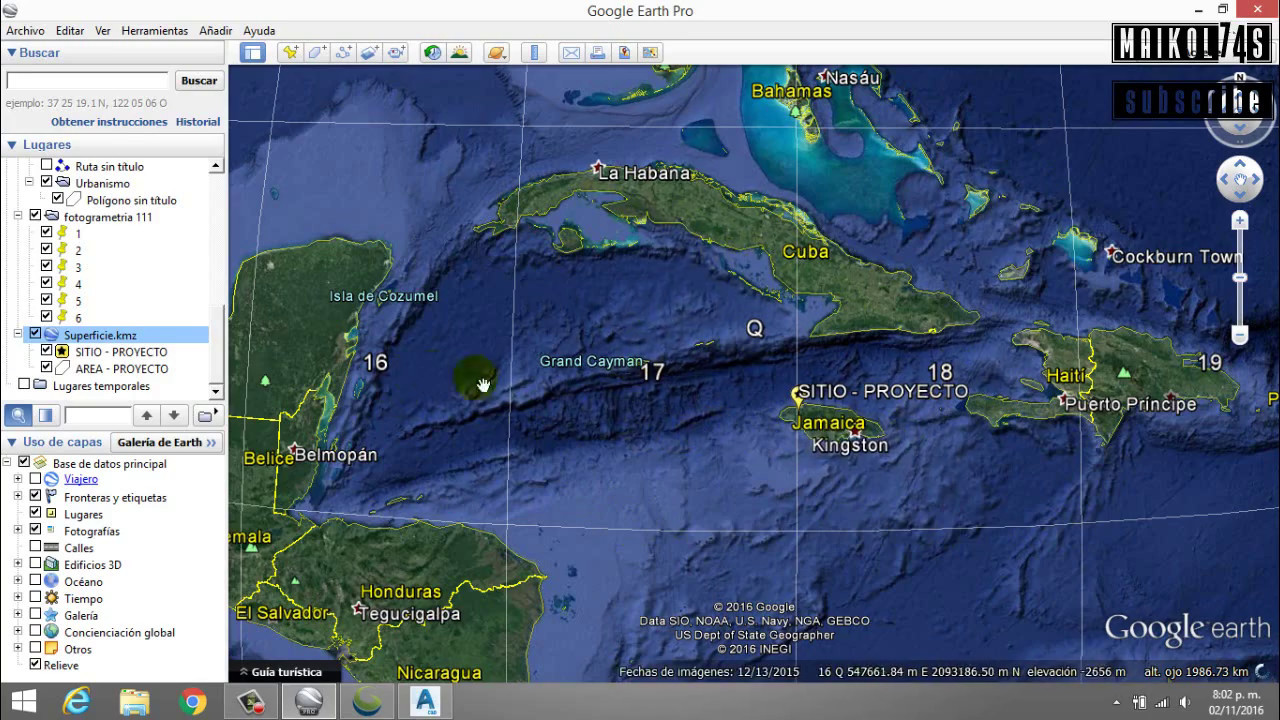Enable the Calles layer checkbox
Screen dimensions: 1280x720
pyautogui.click(x=36, y=547)
